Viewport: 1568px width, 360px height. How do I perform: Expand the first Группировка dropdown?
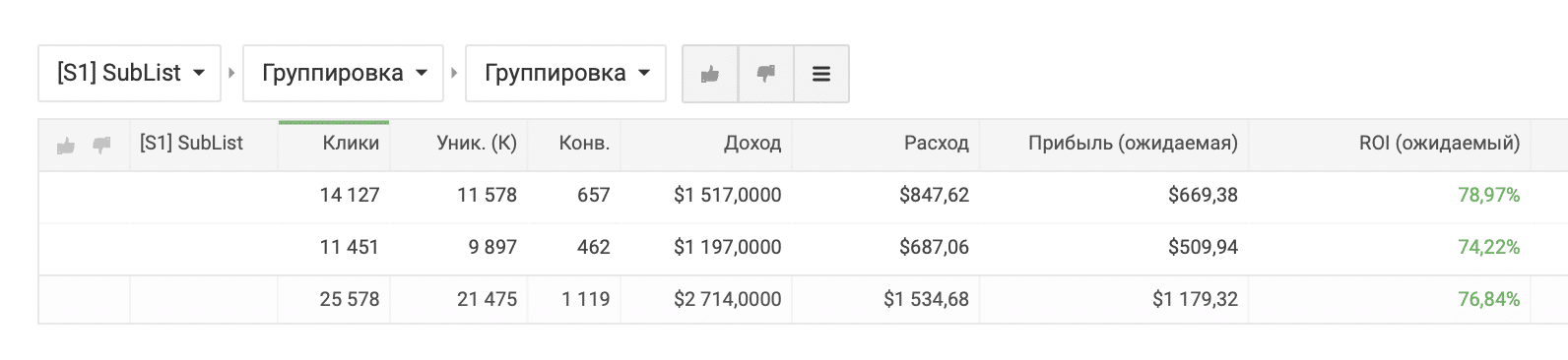344,74
